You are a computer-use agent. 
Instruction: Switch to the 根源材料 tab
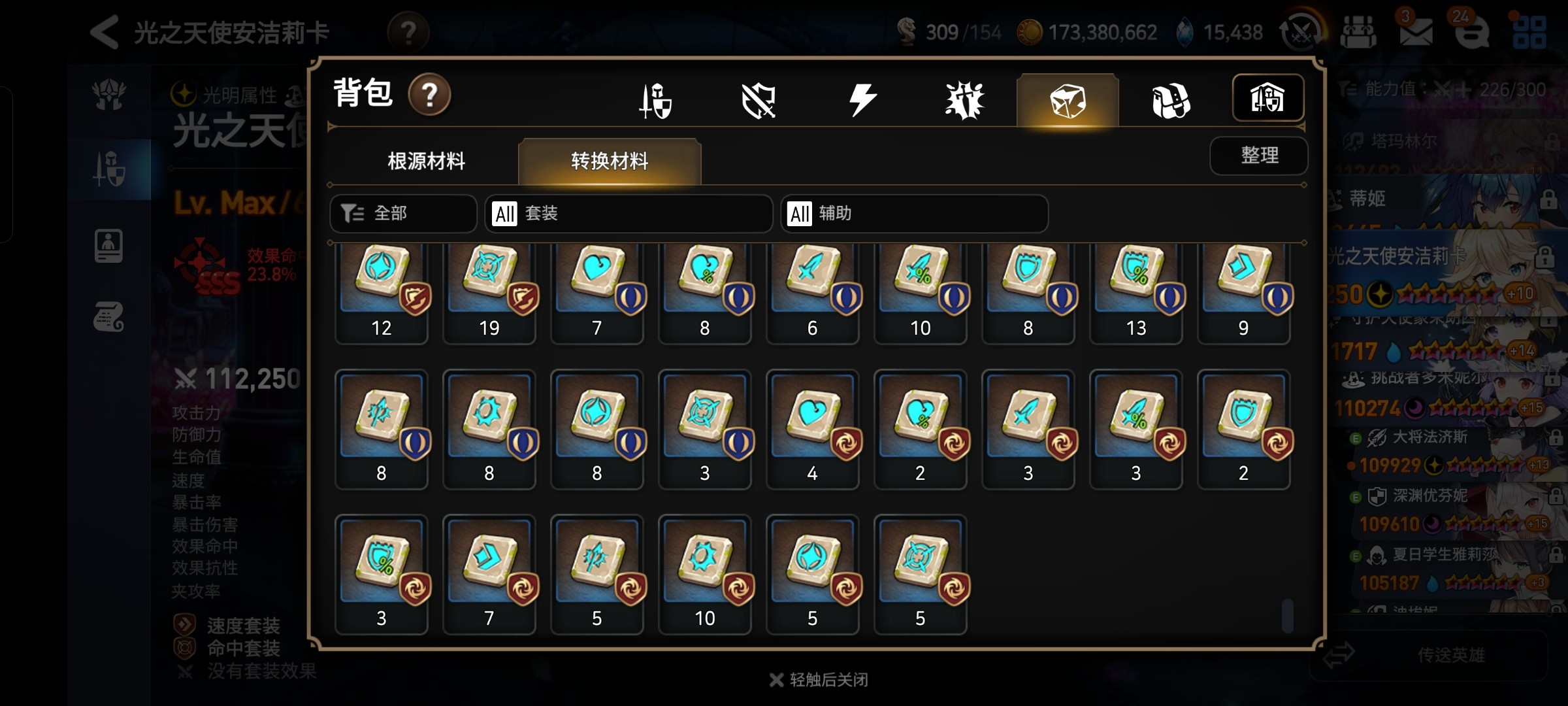pyautogui.click(x=426, y=161)
